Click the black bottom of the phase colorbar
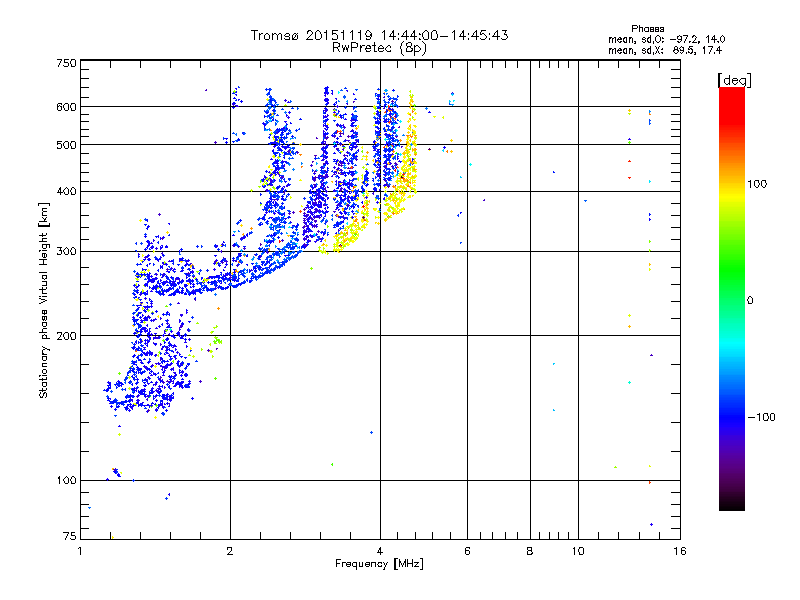The image size is (800, 600). pos(732,503)
